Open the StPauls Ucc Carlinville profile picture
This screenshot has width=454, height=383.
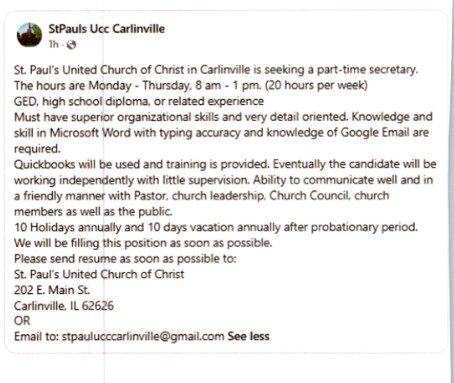(x=29, y=35)
